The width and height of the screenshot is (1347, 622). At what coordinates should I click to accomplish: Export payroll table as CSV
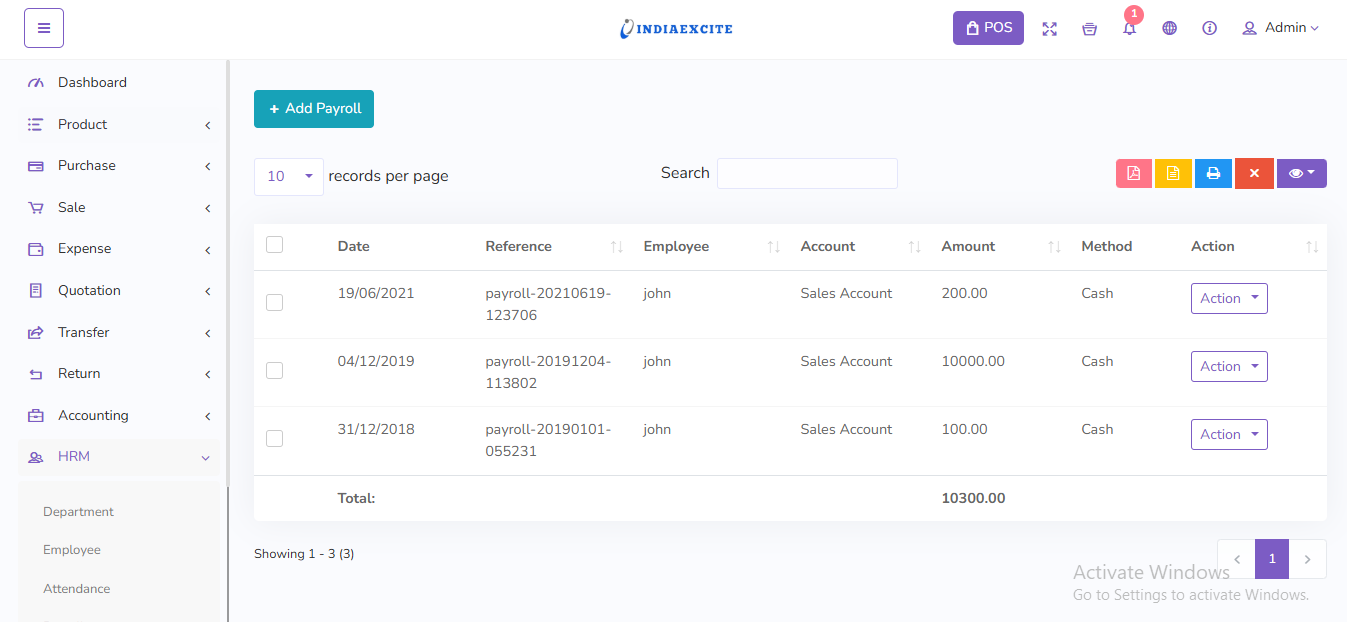pos(1173,174)
